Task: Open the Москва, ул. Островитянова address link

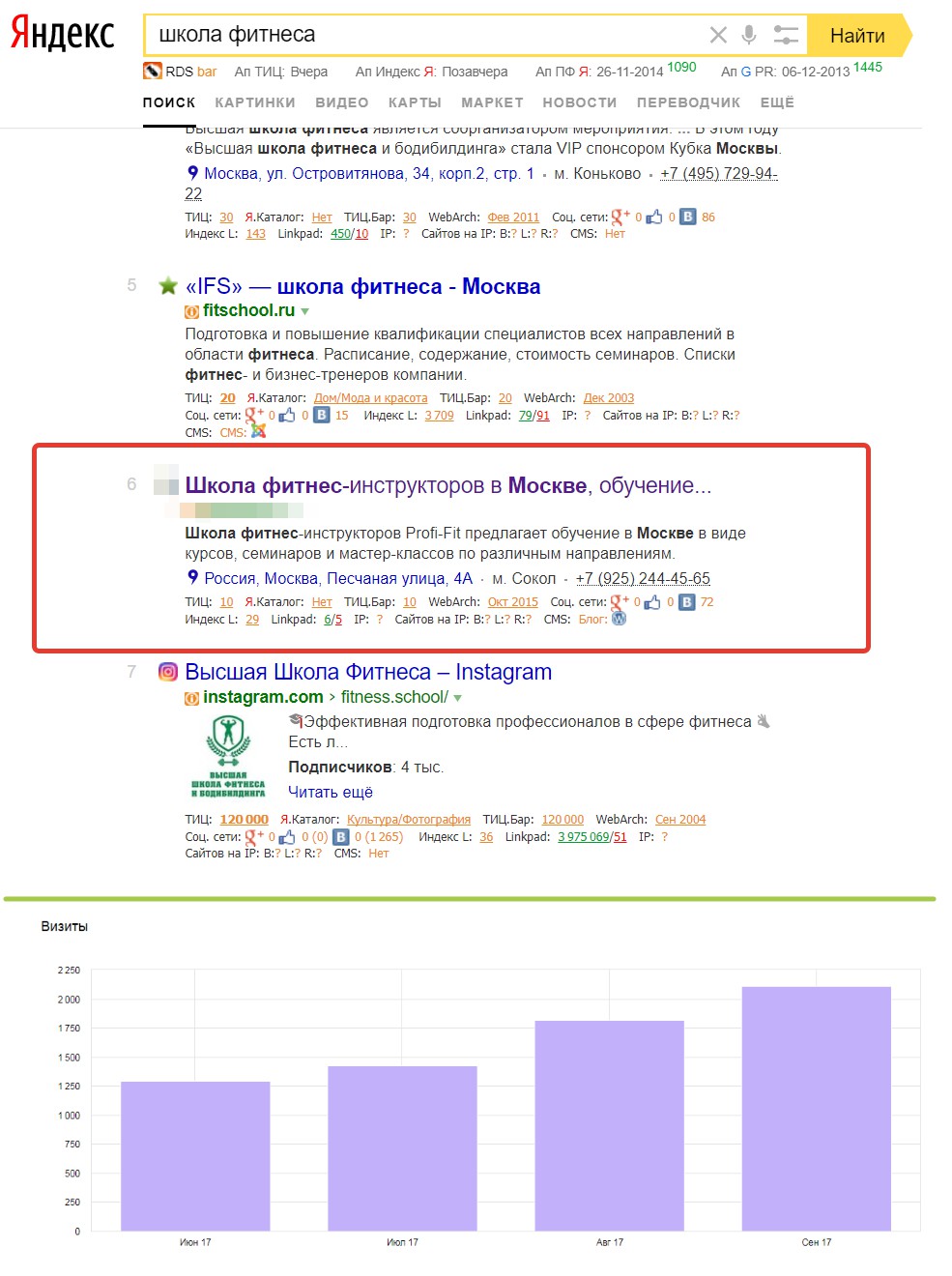Action: point(369,173)
